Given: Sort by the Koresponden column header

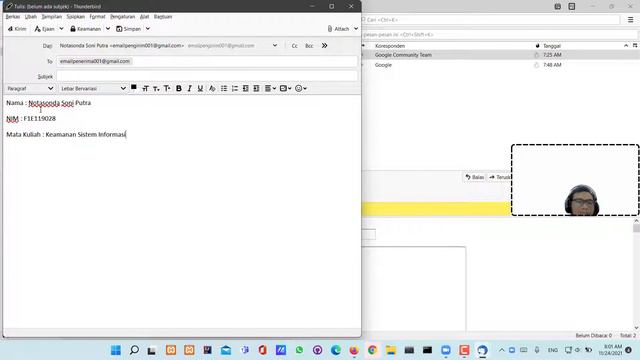Looking at the screenshot, I should [x=390, y=46].
